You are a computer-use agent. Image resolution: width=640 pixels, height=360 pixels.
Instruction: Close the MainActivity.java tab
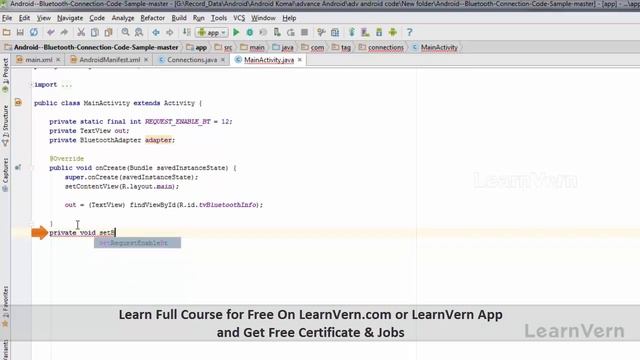pyautogui.click(x=300, y=60)
